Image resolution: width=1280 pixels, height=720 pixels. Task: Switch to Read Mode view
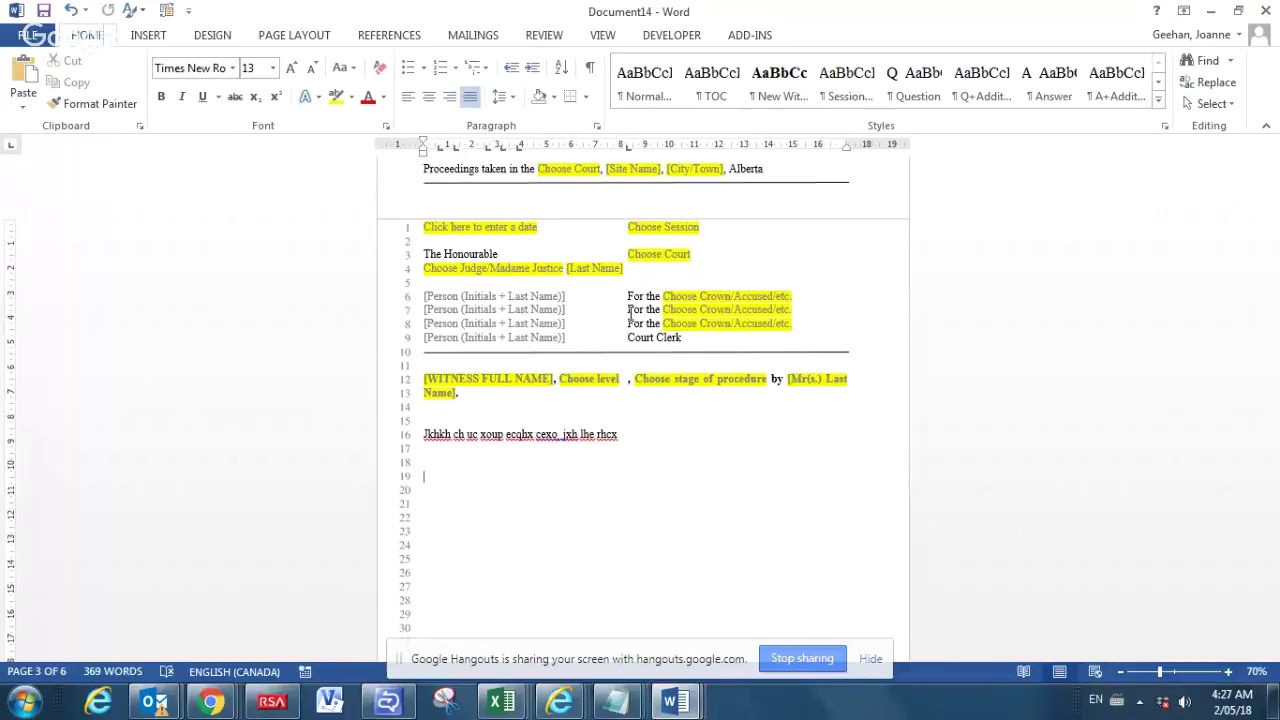1024,672
